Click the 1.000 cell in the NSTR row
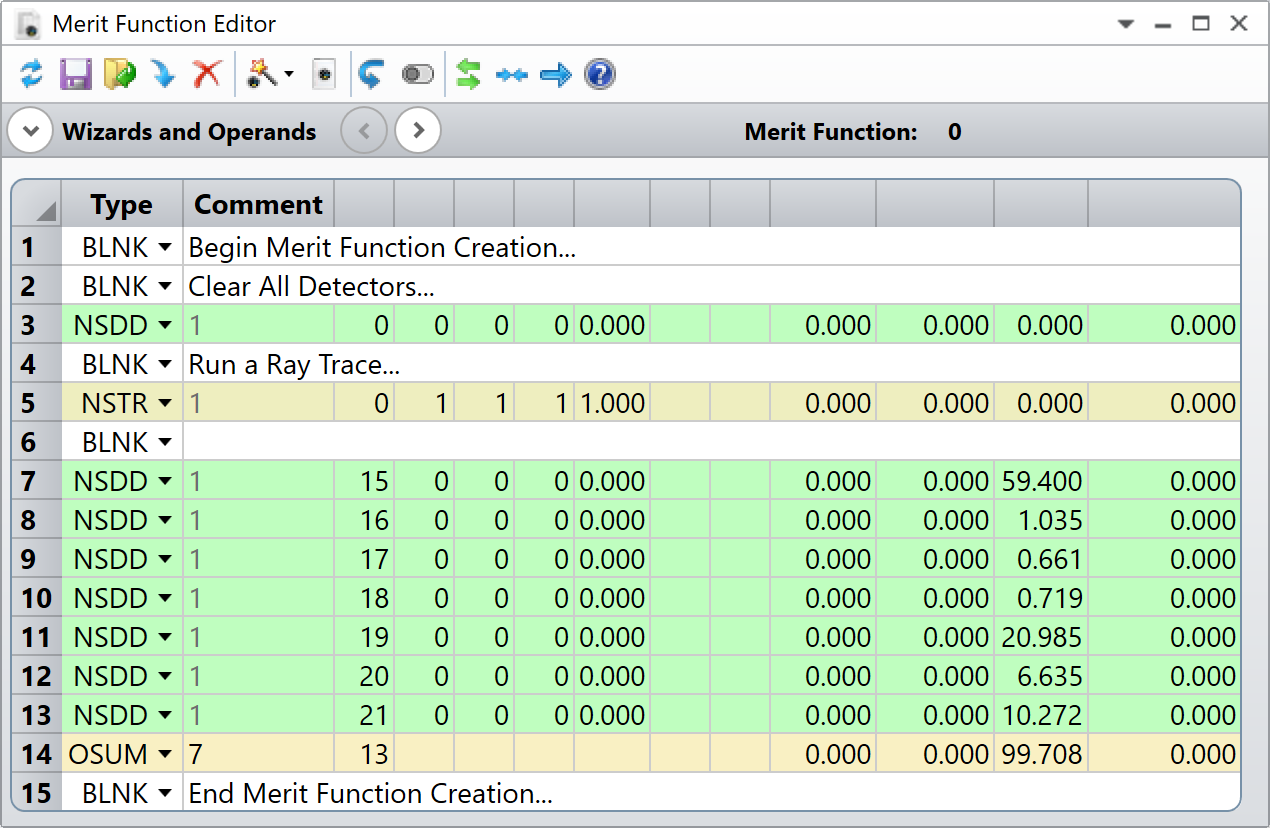Viewport: 1270px width, 828px height. (612, 403)
